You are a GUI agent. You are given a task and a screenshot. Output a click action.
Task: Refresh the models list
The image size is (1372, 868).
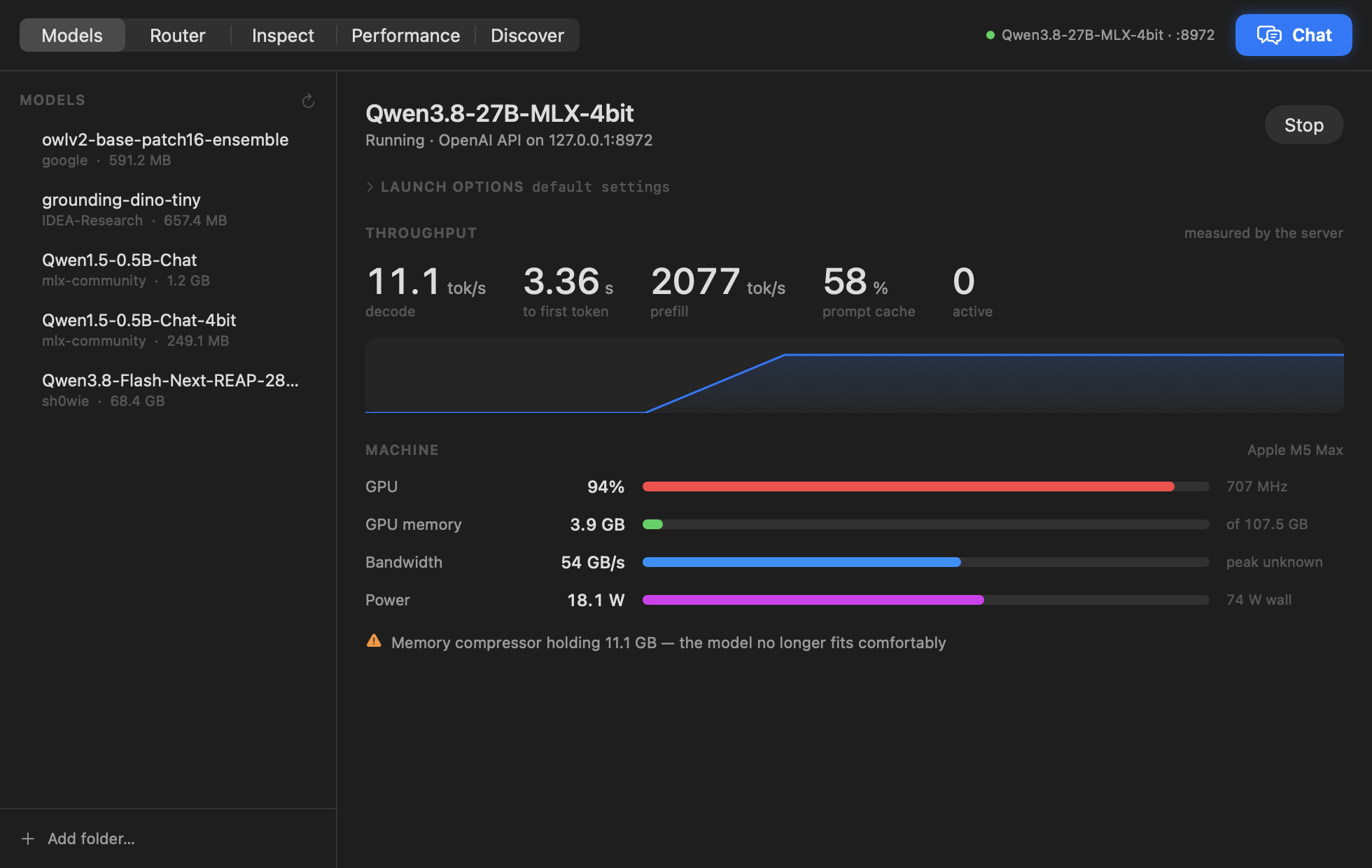pyautogui.click(x=308, y=101)
